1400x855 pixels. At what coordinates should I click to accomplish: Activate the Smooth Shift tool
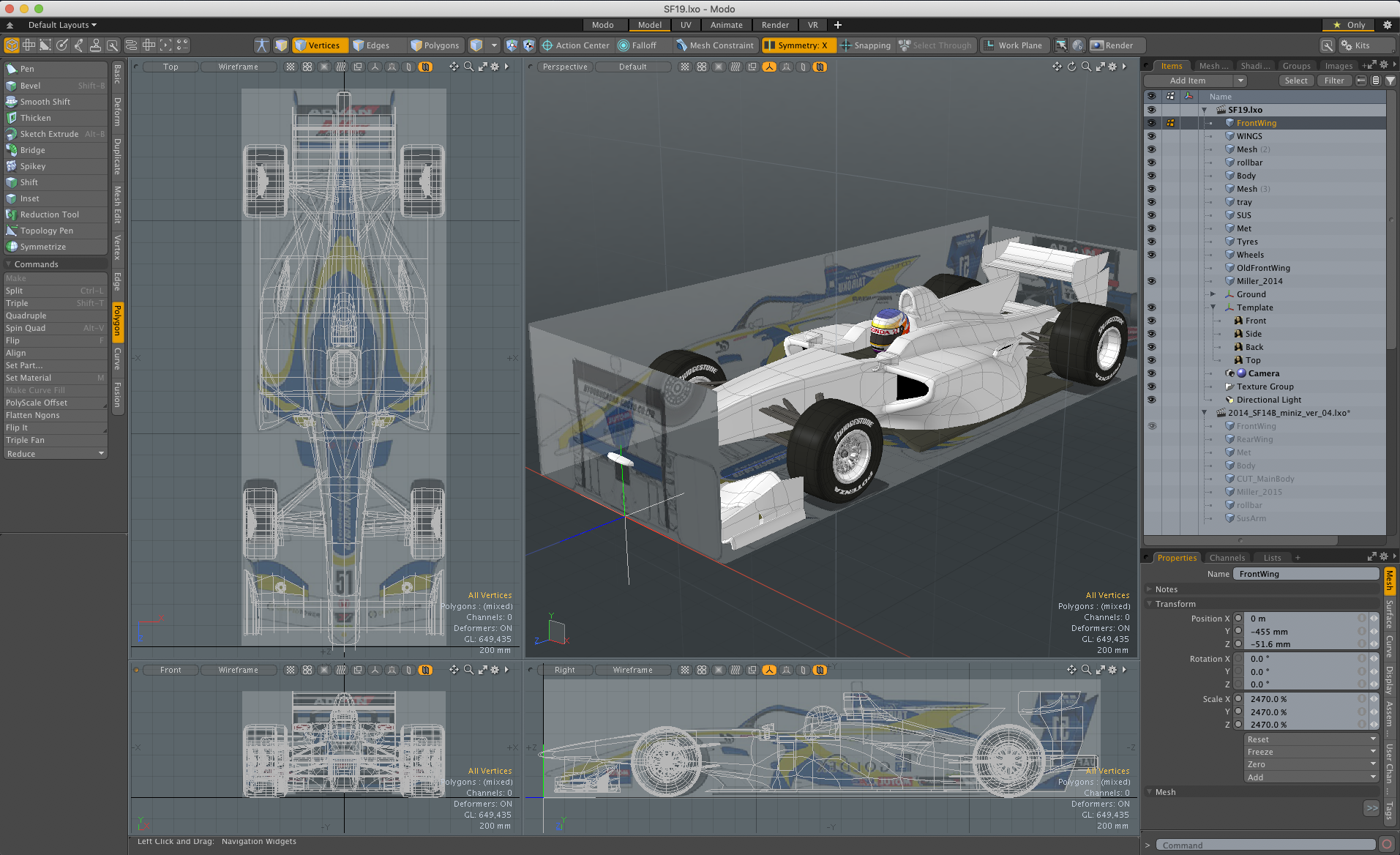(55, 102)
